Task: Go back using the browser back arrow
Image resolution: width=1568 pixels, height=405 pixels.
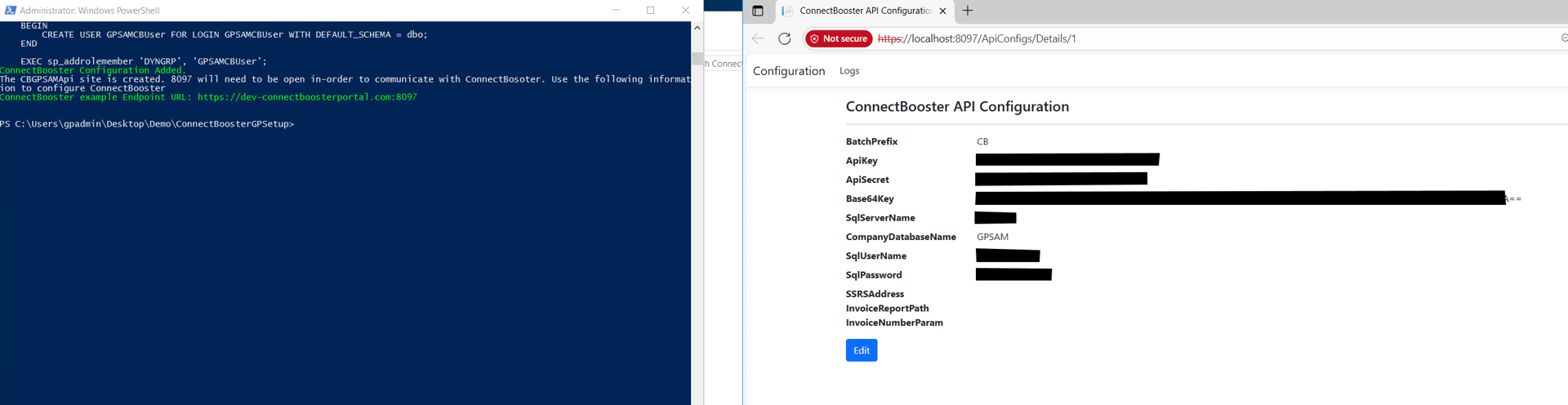Action: click(758, 38)
